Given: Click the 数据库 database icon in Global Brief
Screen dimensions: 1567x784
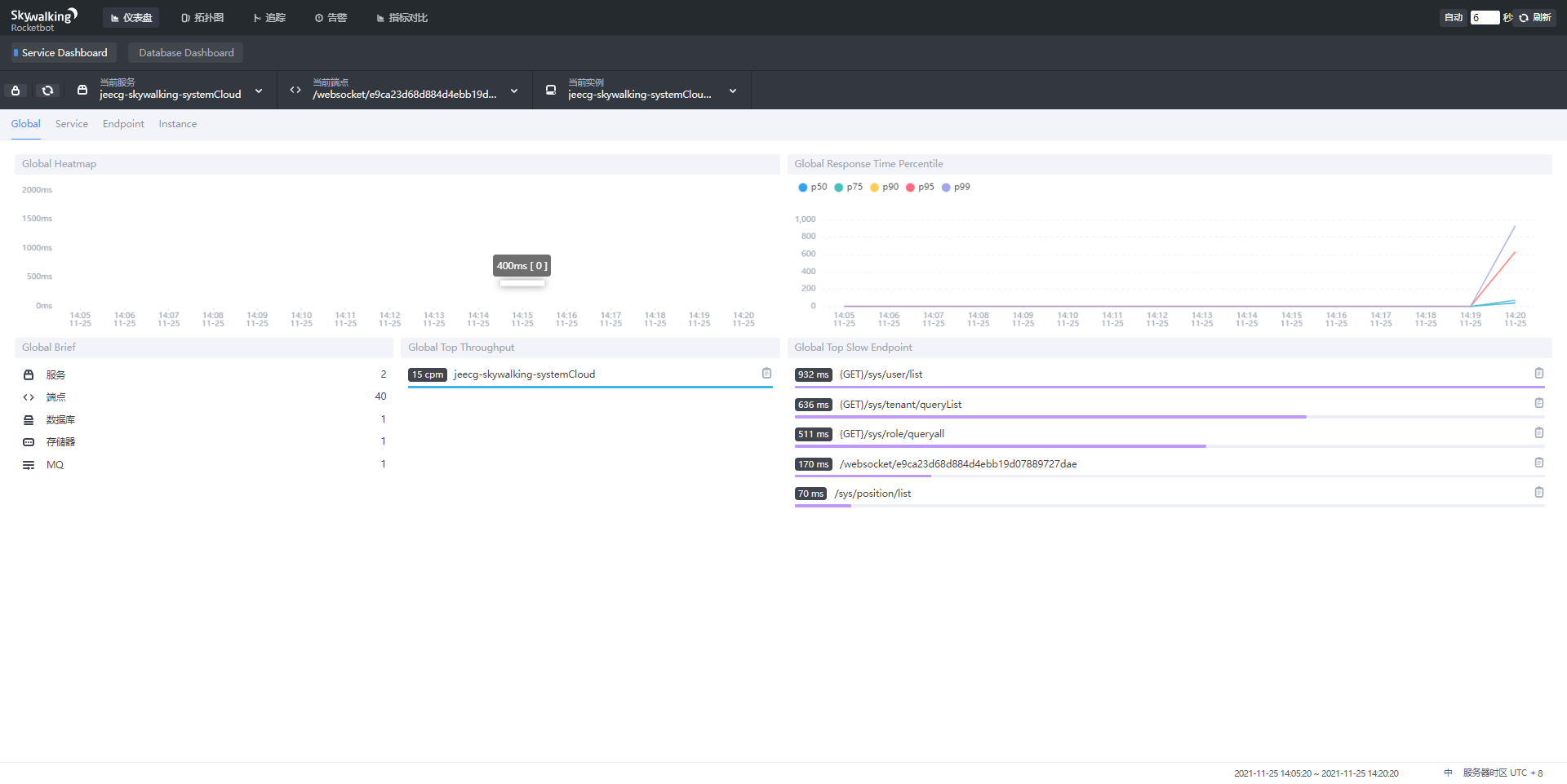Looking at the screenshot, I should [x=29, y=420].
